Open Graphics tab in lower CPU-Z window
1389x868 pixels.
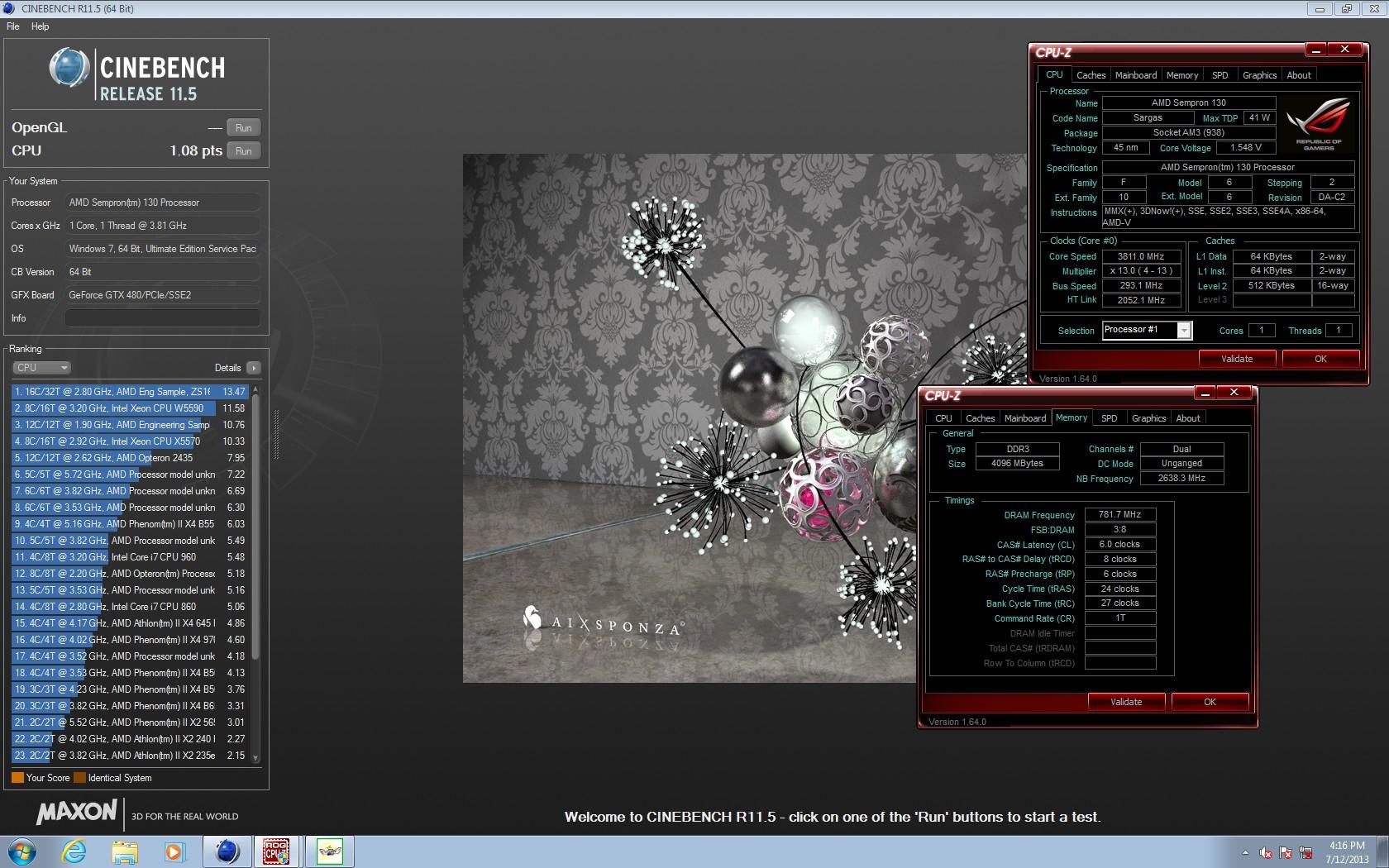(1148, 418)
